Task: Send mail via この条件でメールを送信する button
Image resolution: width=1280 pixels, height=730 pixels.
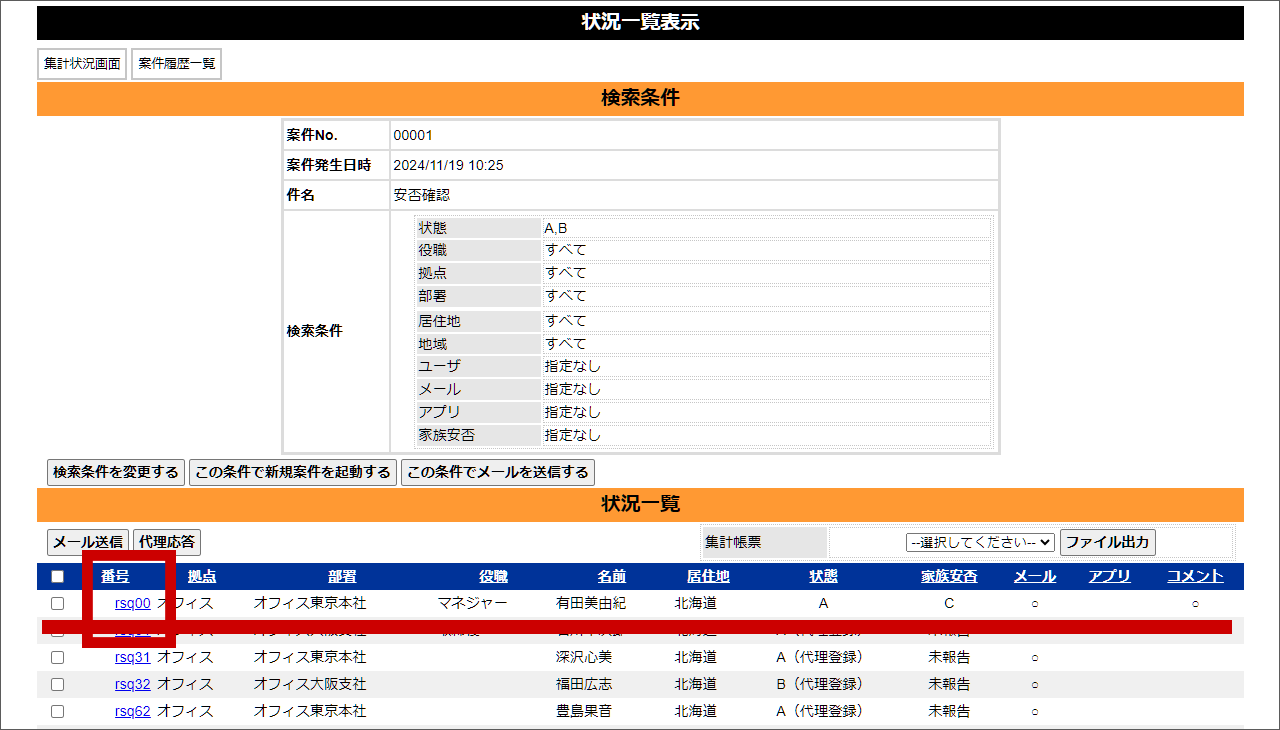Action: tap(498, 473)
